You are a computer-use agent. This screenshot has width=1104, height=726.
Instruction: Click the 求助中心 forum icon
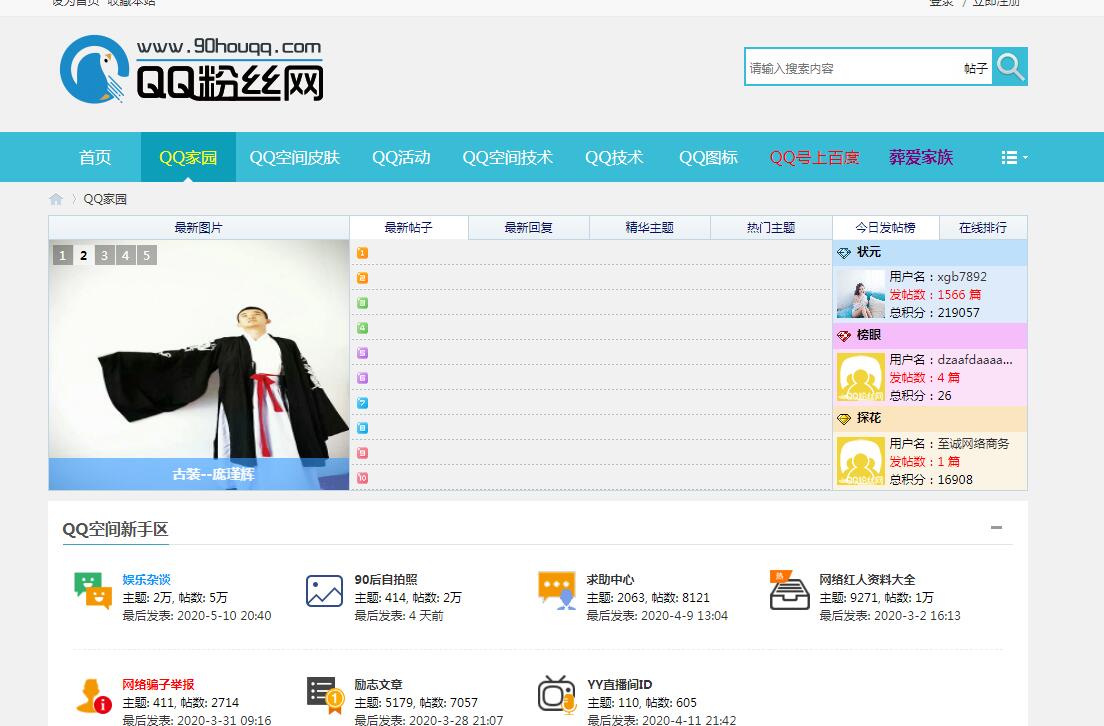coord(557,590)
